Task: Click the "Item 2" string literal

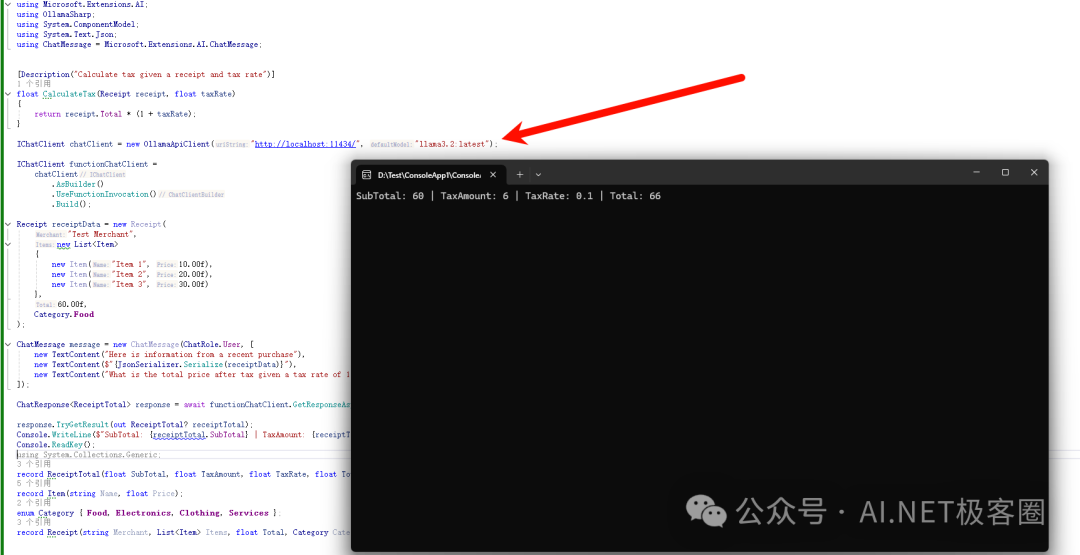Action: [x=130, y=274]
